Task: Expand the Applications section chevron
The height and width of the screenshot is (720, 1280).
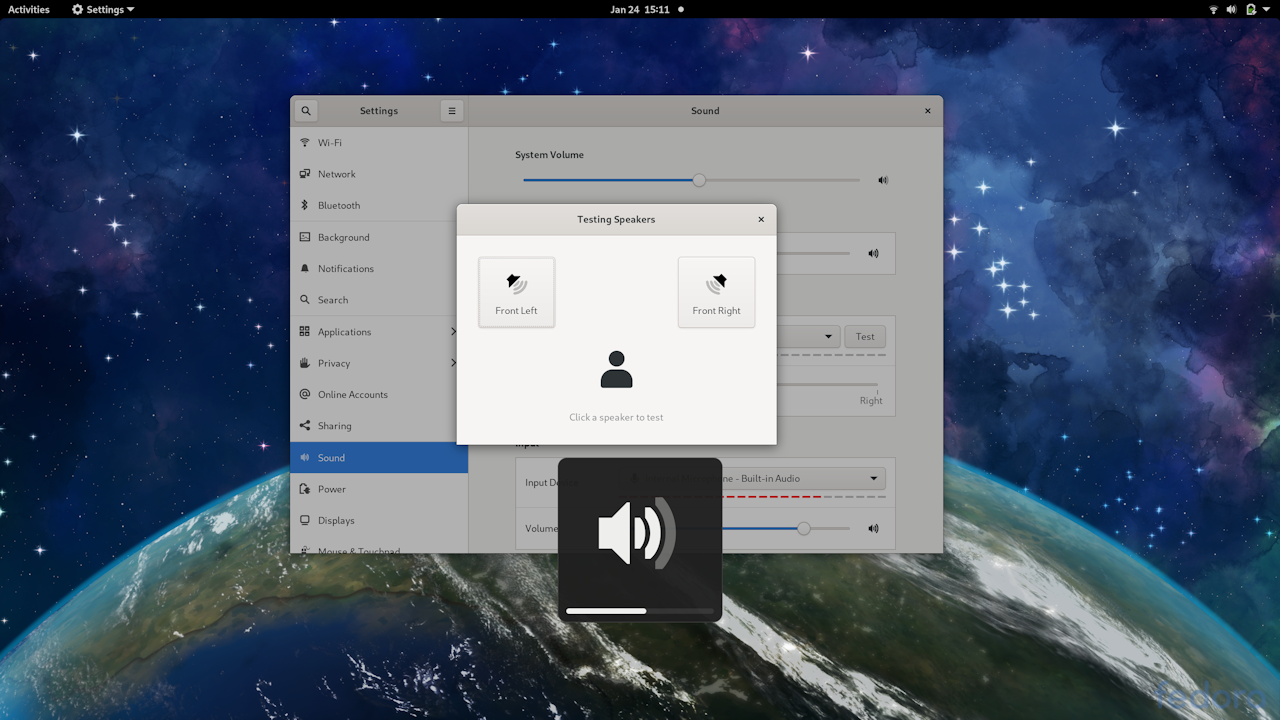Action: 453,331
